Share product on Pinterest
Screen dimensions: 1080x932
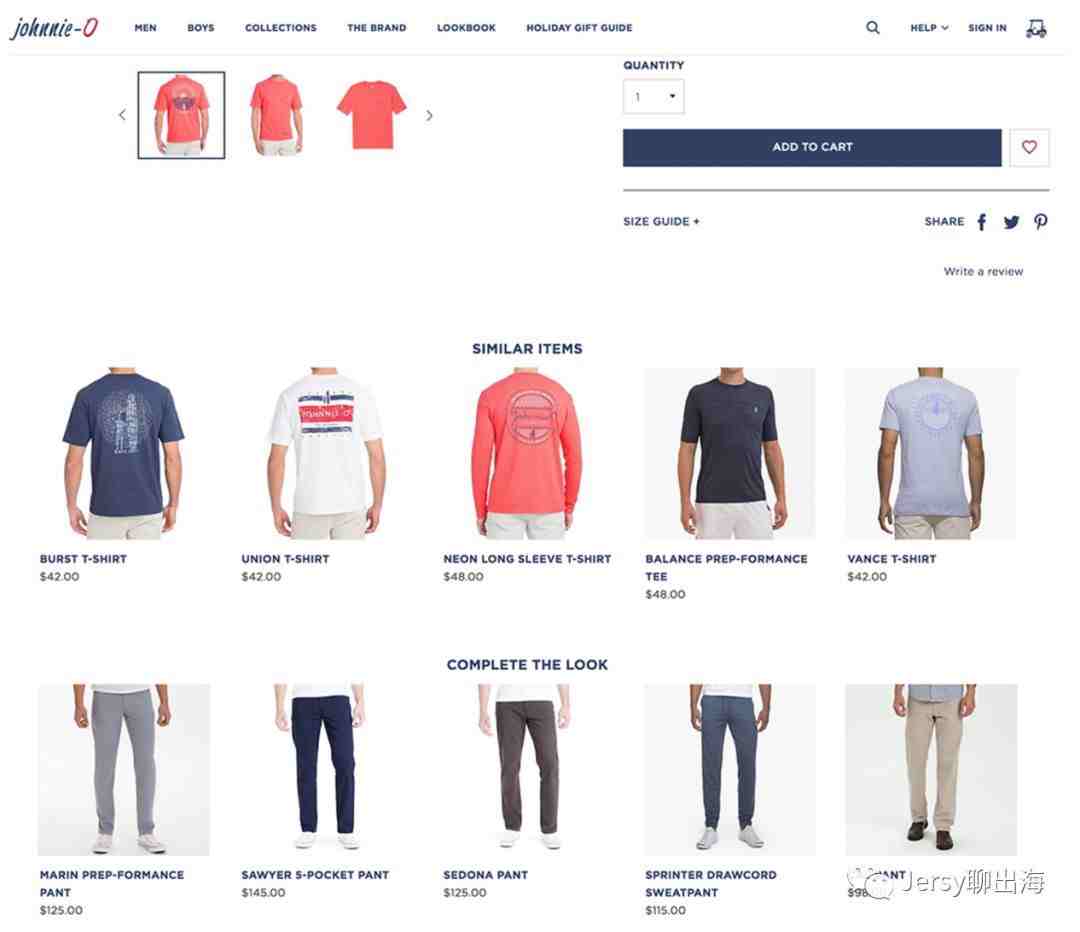point(1040,222)
